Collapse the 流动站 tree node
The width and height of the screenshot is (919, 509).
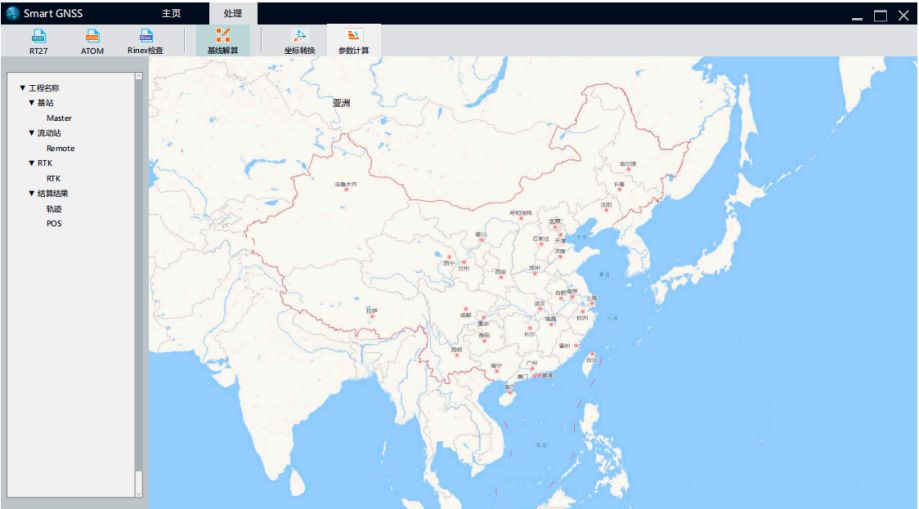pyautogui.click(x=31, y=133)
